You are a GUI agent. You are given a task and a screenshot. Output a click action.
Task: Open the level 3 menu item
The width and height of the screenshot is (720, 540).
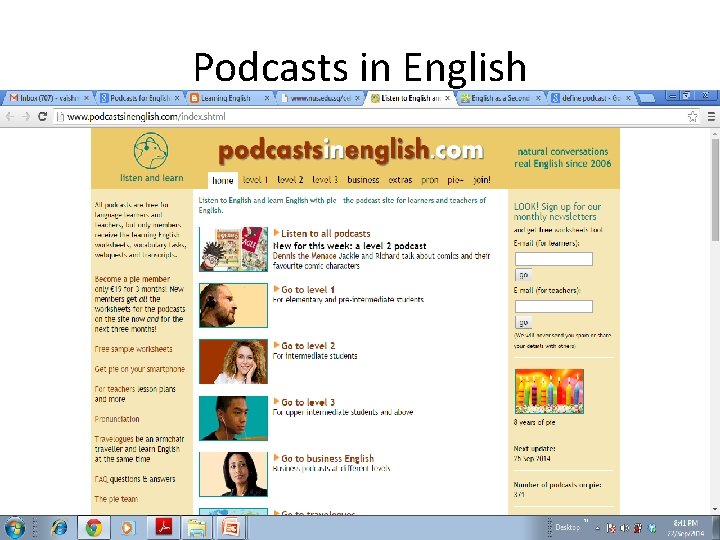click(x=325, y=180)
